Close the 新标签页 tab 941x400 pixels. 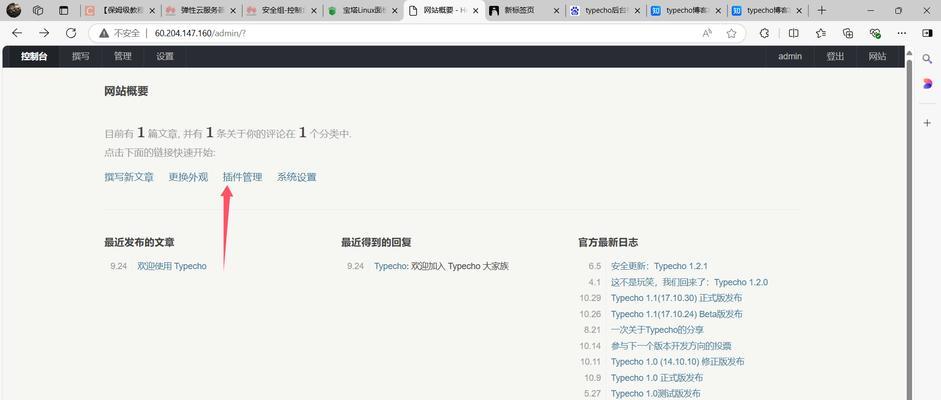click(555, 11)
